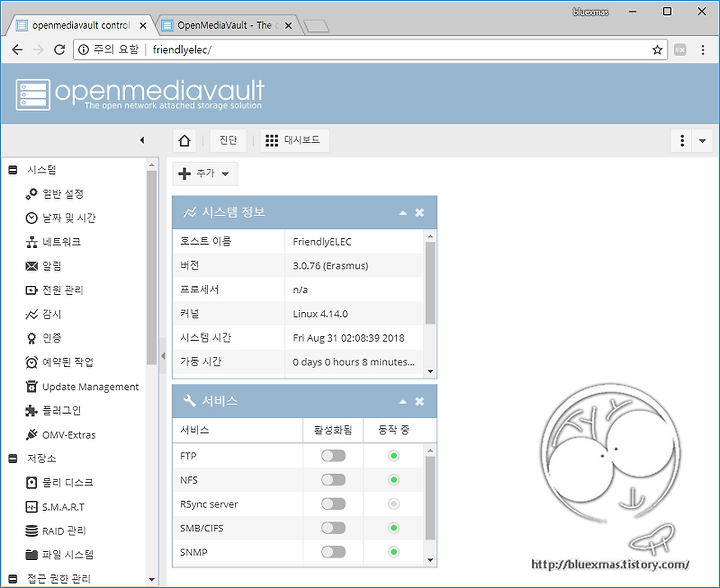Collapse the 저장소 tree section
This screenshot has height=588, width=720.
13,458
